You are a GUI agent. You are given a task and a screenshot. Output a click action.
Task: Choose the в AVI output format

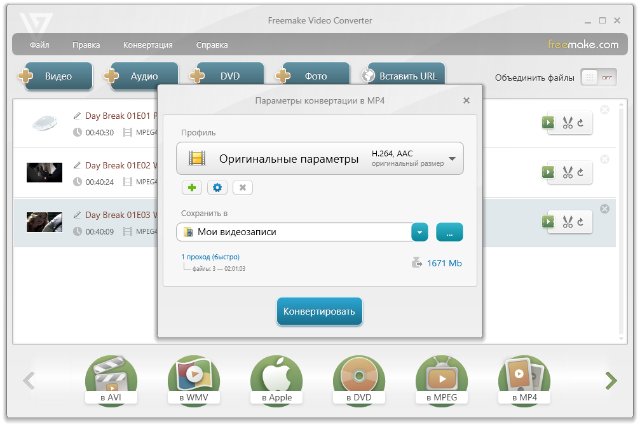[x=111, y=380]
